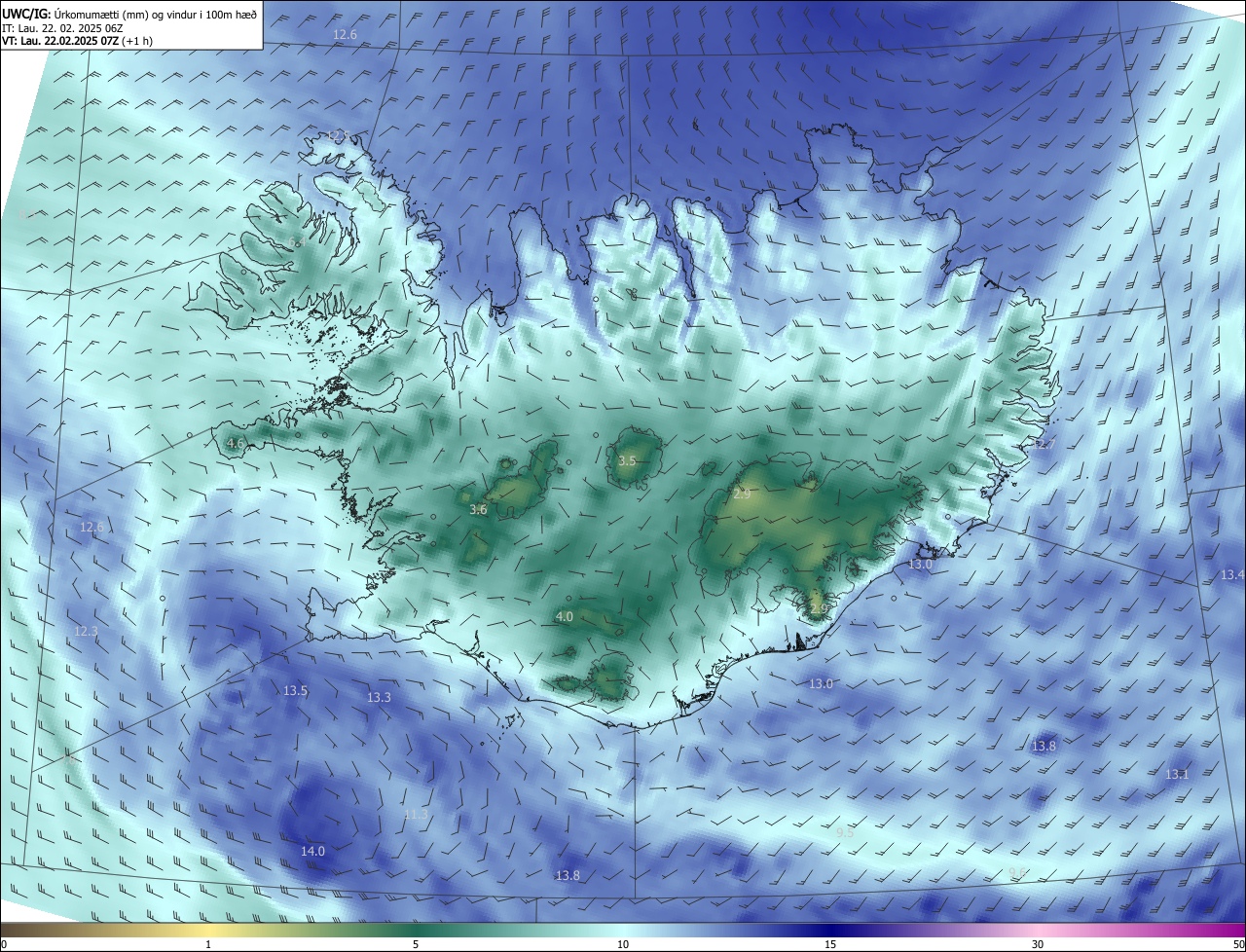Click the '13.1' value label
The height and width of the screenshot is (952, 1246).
pyautogui.click(x=1178, y=774)
